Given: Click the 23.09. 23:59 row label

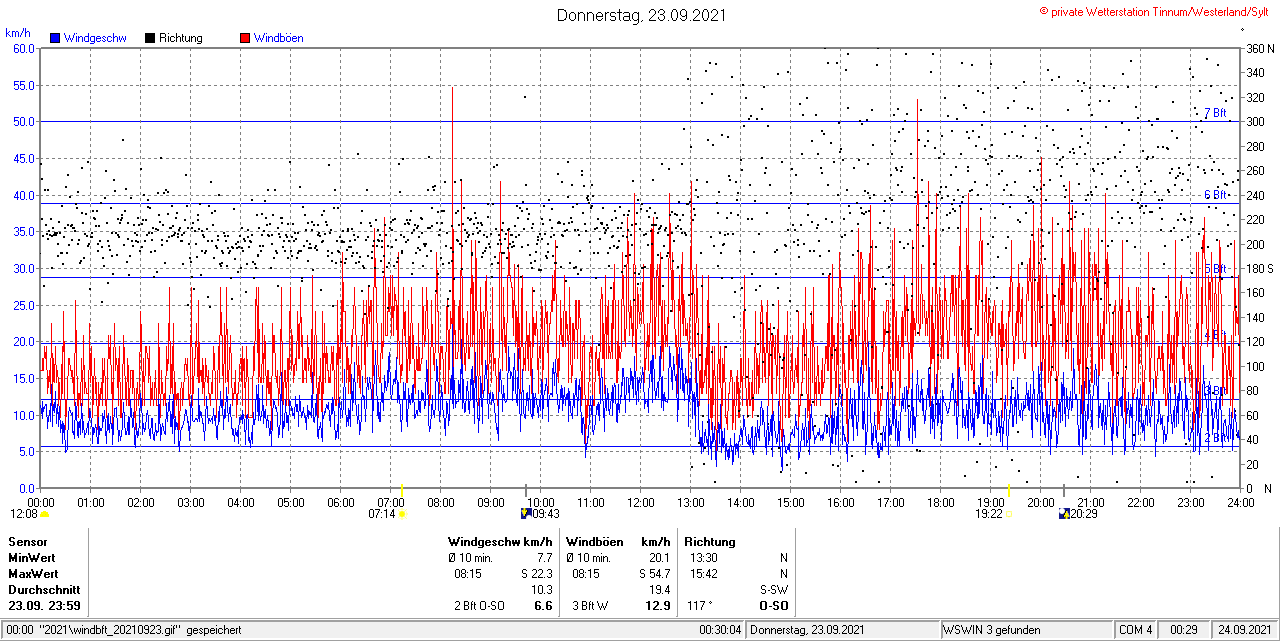Looking at the screenshot, I should tap(45, 606).
